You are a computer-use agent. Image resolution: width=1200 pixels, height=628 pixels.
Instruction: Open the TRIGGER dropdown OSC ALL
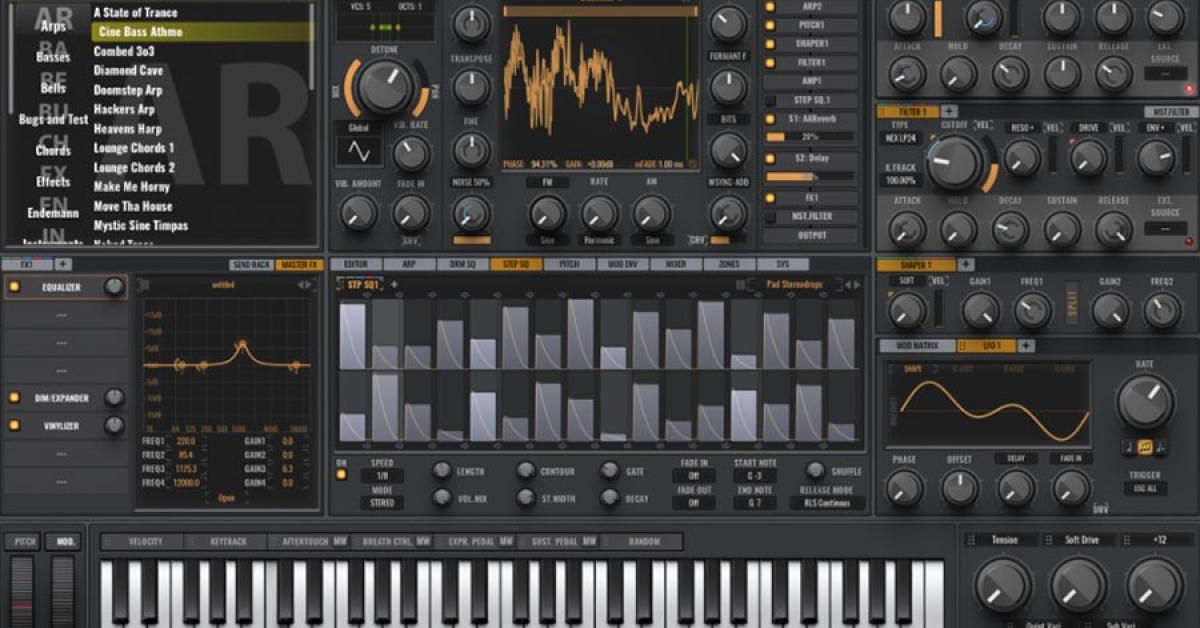(1145, 489)
